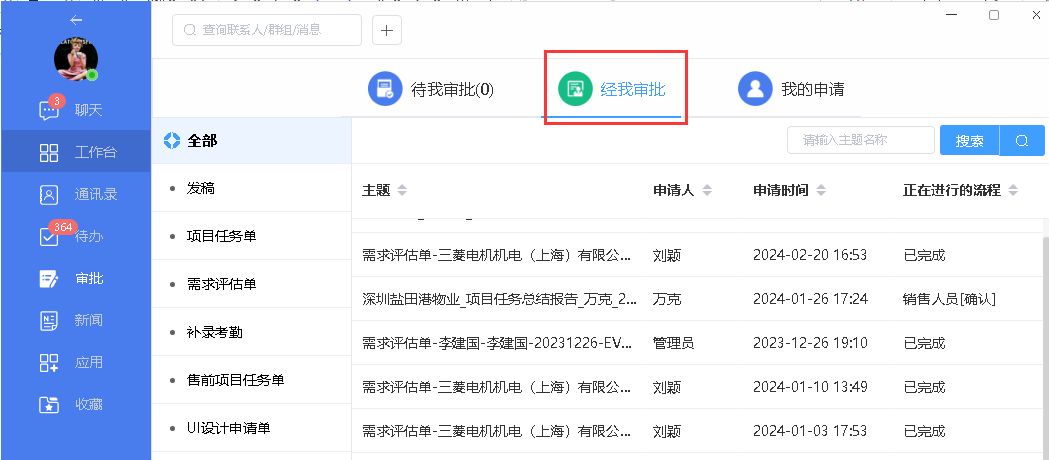Click the back arrow above the avatar
Image resolution: width=1049 pixels, height=460 pixels.
(76, 20)
